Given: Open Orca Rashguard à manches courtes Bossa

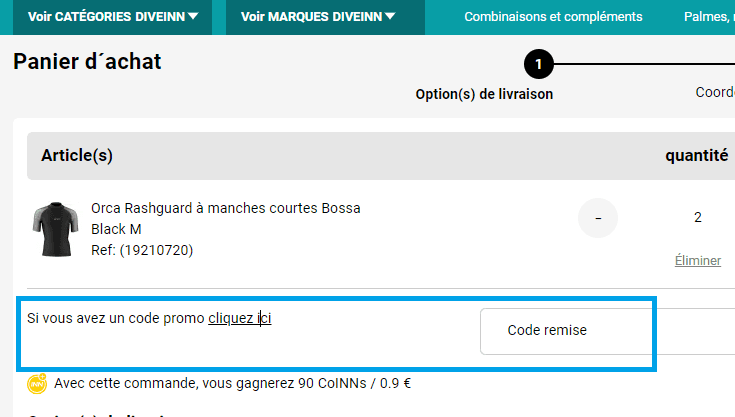Looking at the screenshot, I should pos(225,208).
